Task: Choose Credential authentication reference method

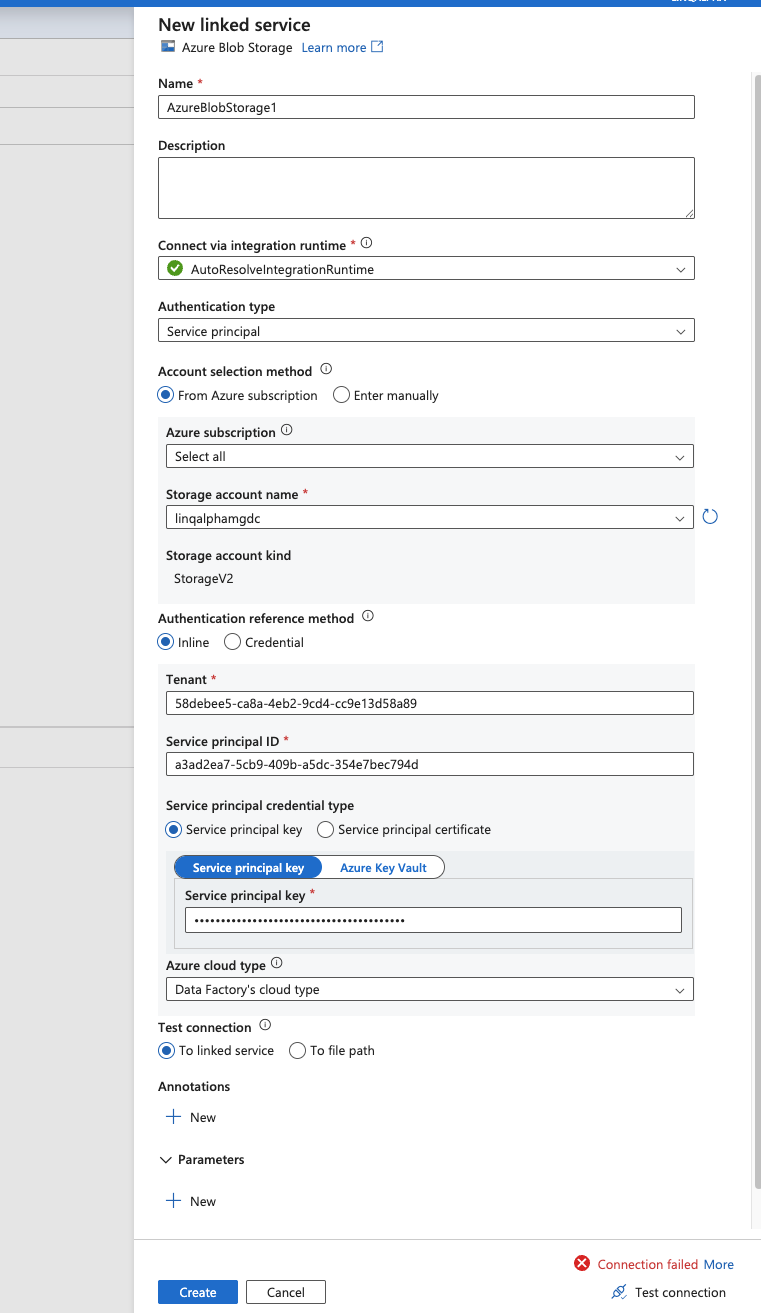Action: (x=233, y=642)
